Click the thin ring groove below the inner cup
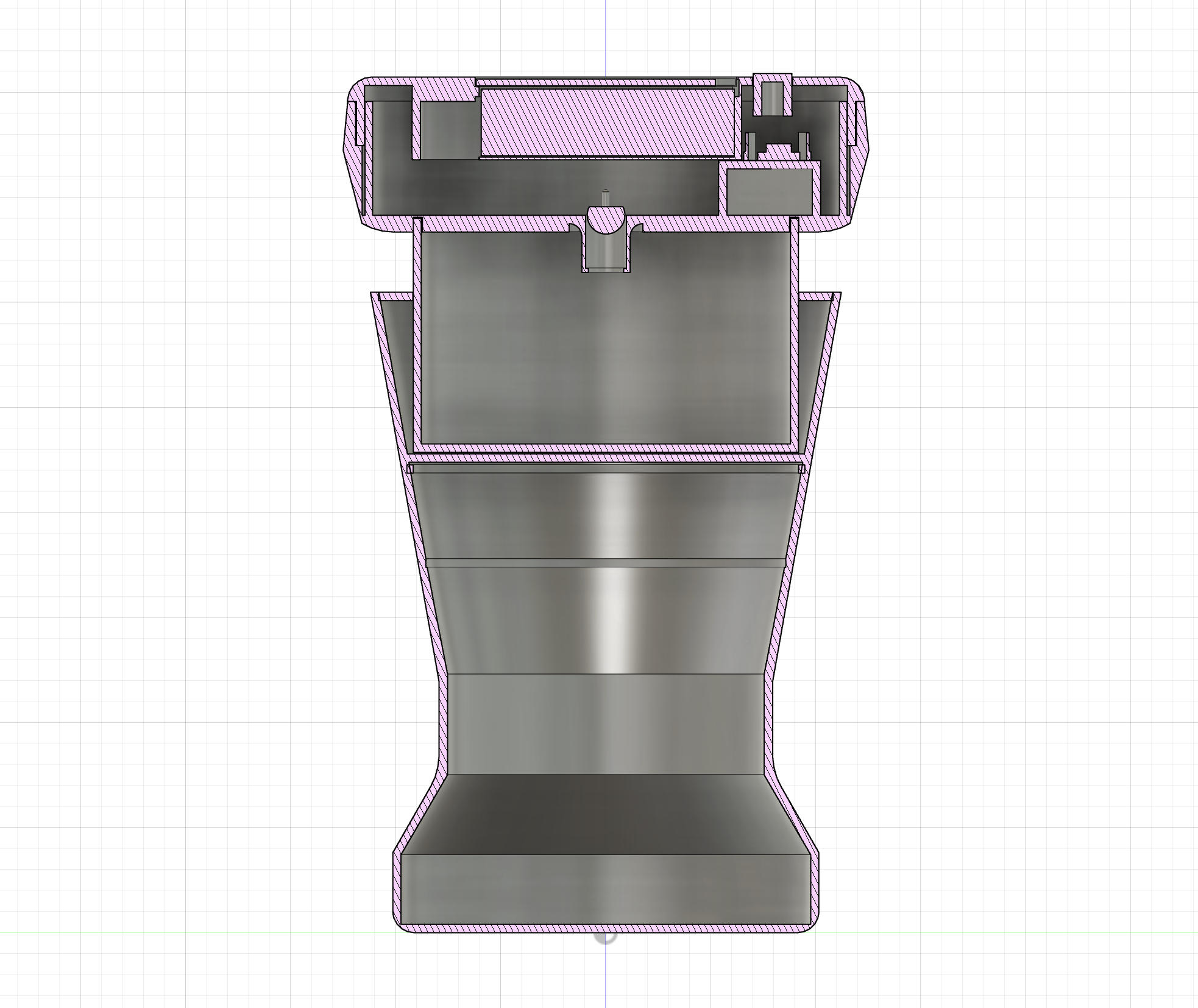Viewport: 1198px width, 1008px height. pyautogui.click(x=605, y=468)
